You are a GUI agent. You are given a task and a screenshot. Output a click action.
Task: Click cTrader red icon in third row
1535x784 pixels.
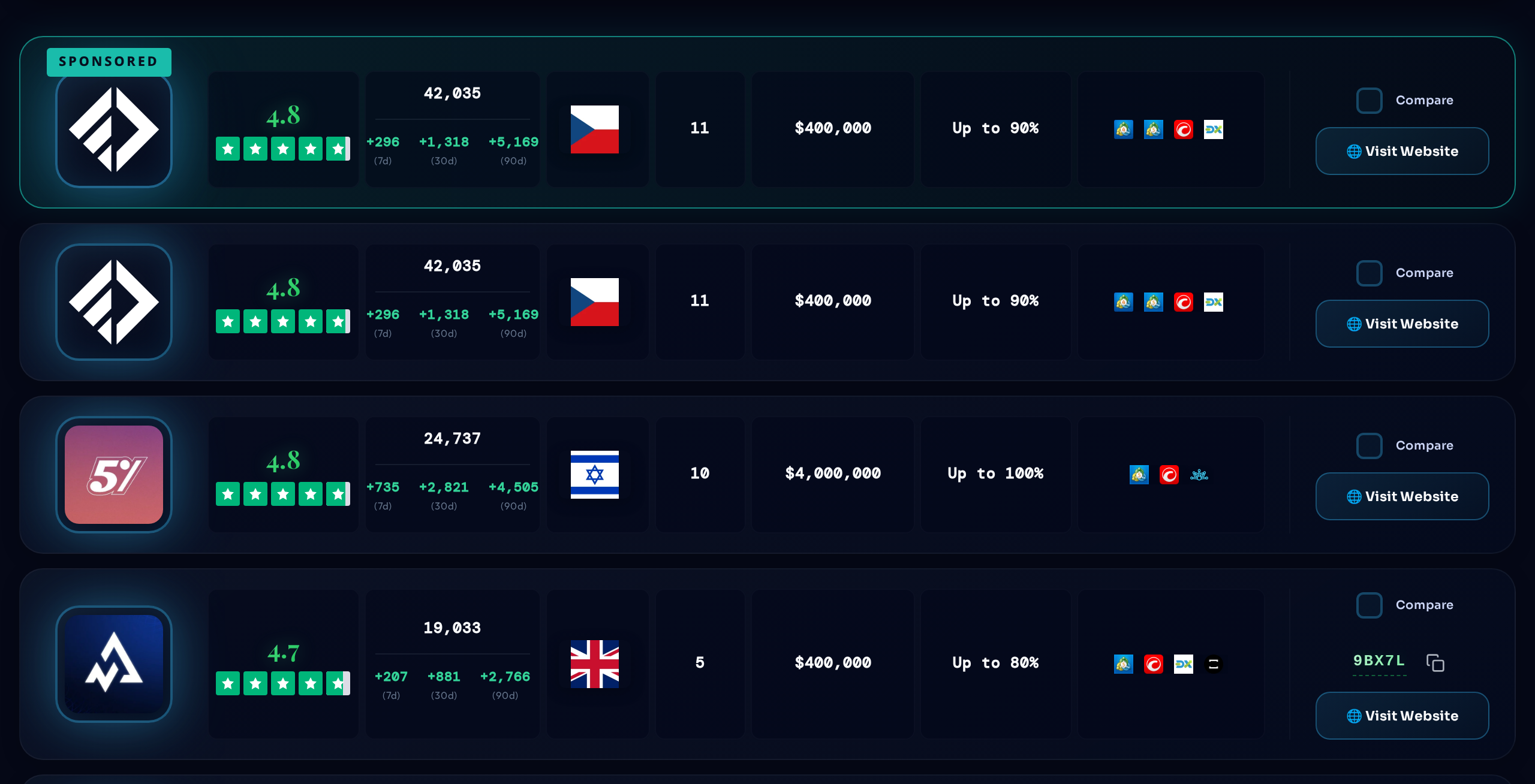click(x=1169, y=475)
